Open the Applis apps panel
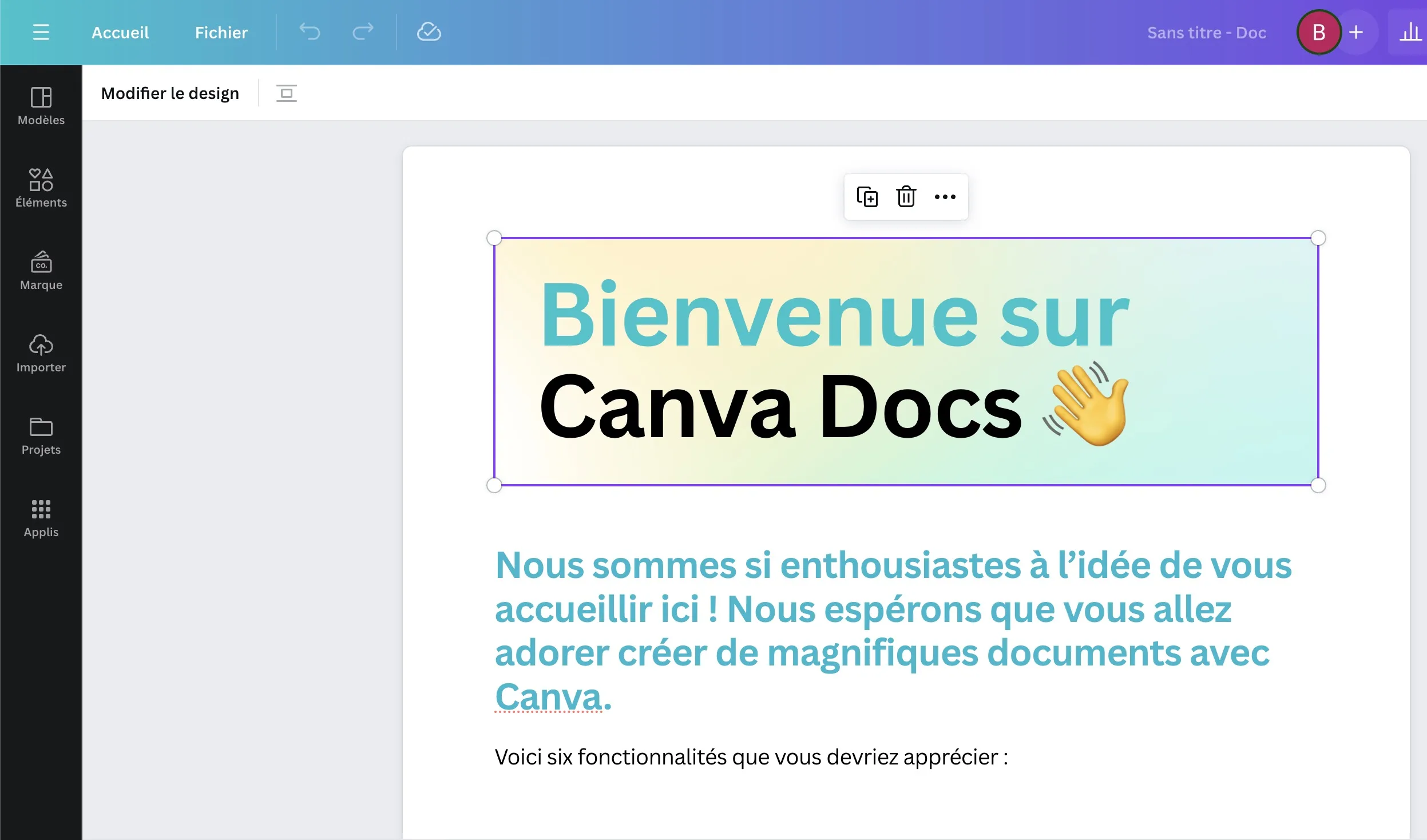This screenshot has height=840, width=1427. click(41, 518)
